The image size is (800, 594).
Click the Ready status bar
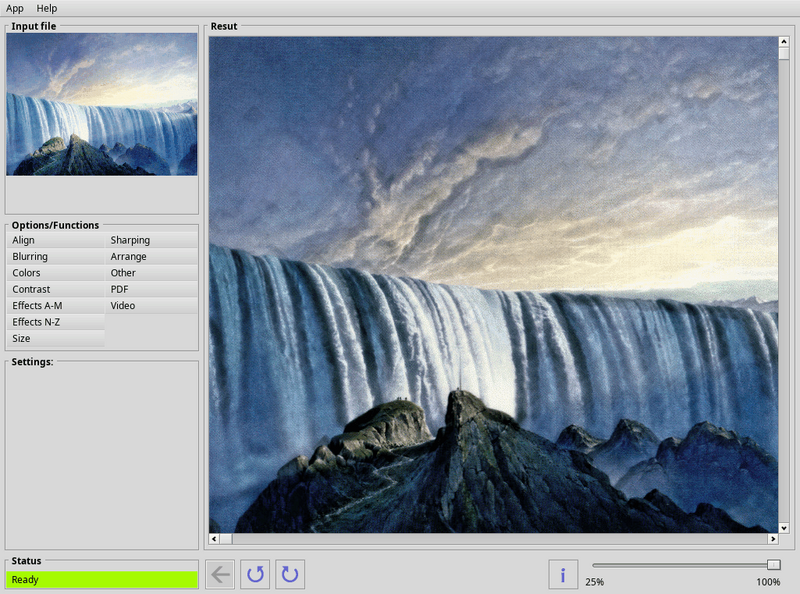point(102,580)
